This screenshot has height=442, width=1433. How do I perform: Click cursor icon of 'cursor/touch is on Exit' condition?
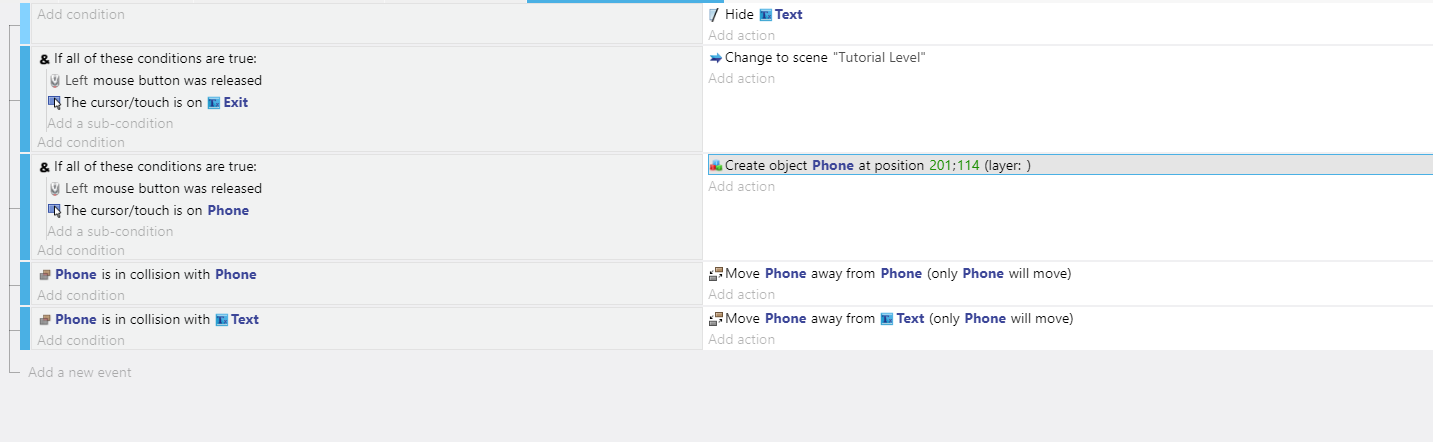click(x=55, y=102)
